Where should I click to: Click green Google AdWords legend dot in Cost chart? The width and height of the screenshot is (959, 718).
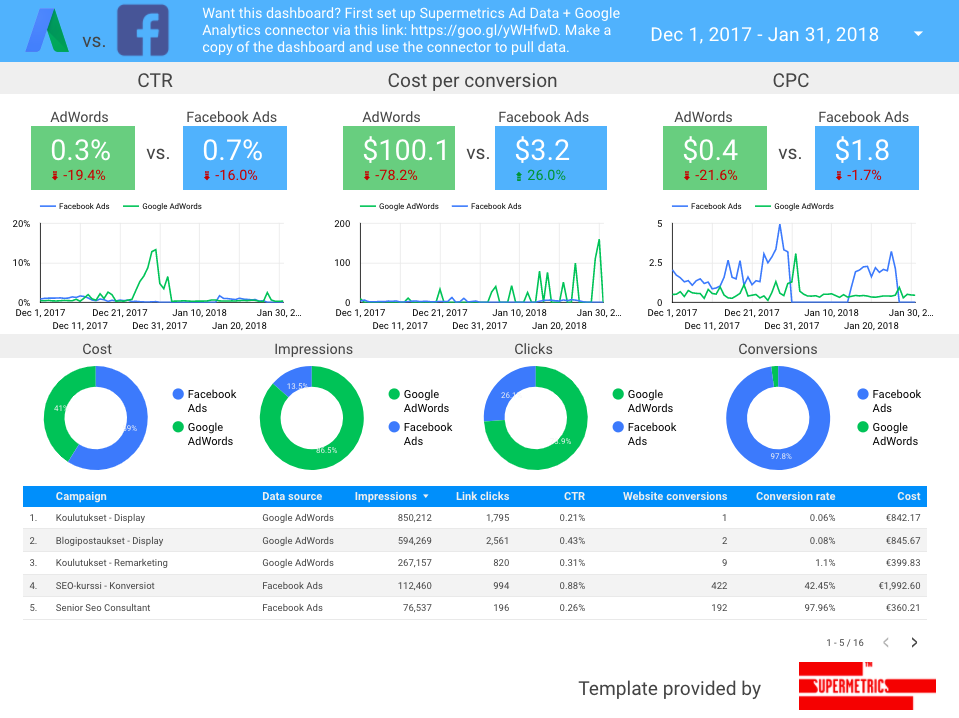[x=178, y=427]
